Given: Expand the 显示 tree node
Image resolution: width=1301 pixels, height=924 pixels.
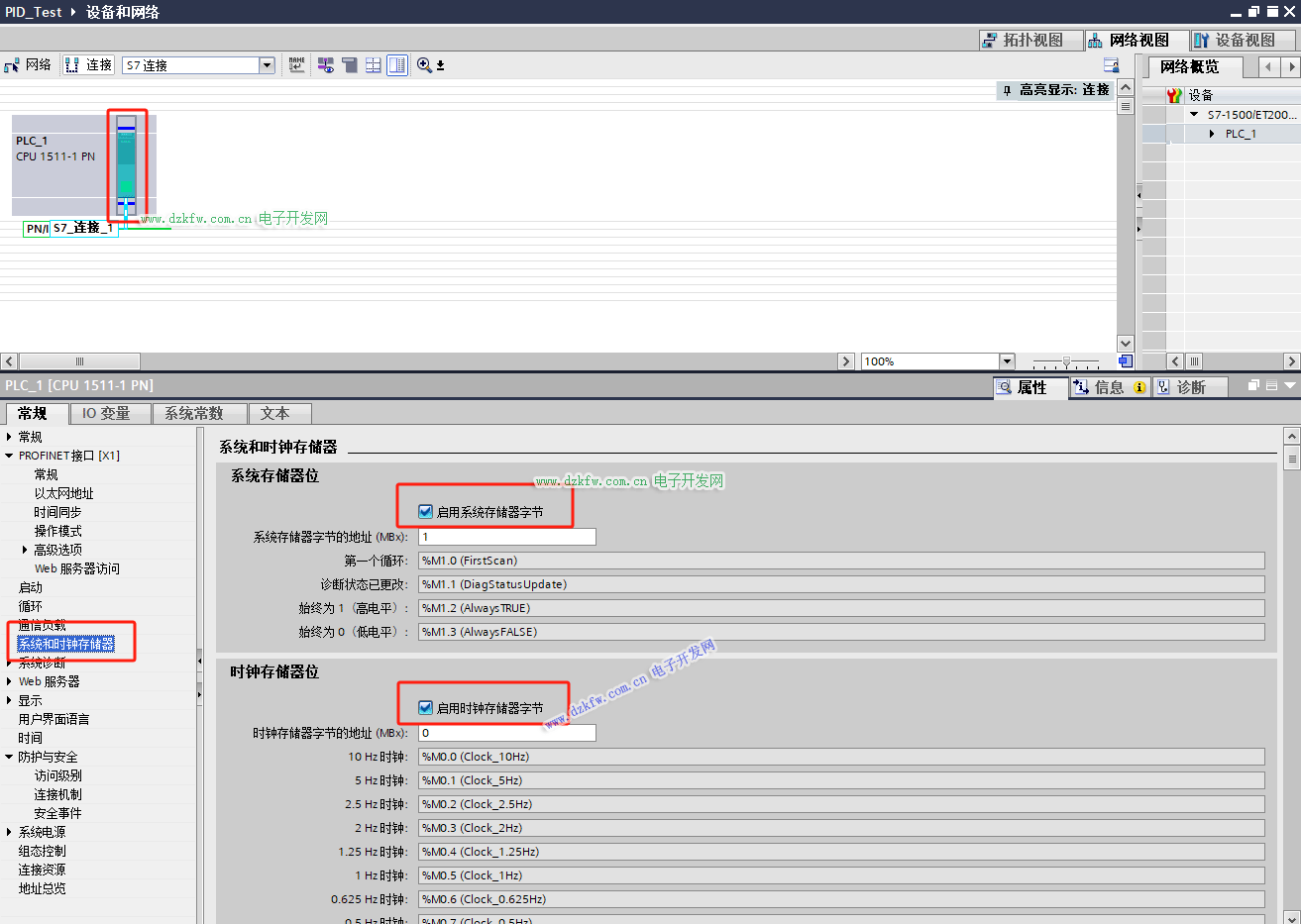Looking at the screenshot, I should (9, 700).
